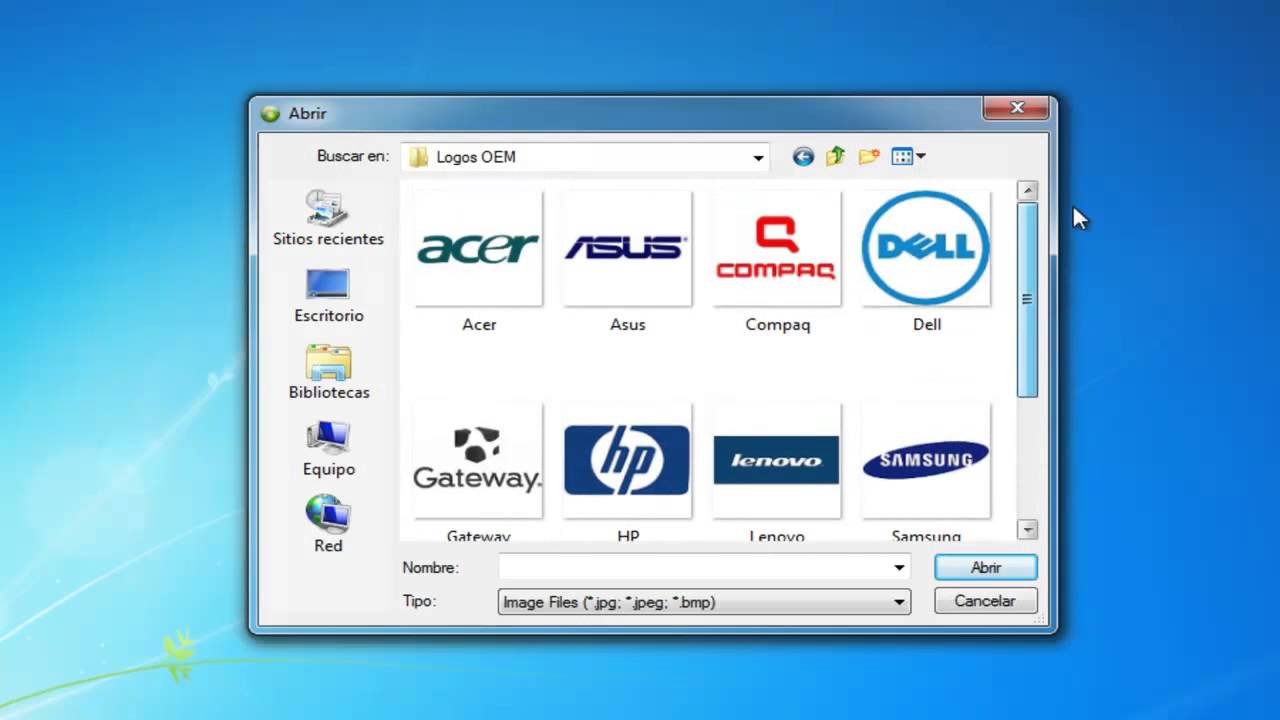The width and height of the screenshot is (1280, 720).
Task: Go back to last folder visited
Action: [803, 157]
